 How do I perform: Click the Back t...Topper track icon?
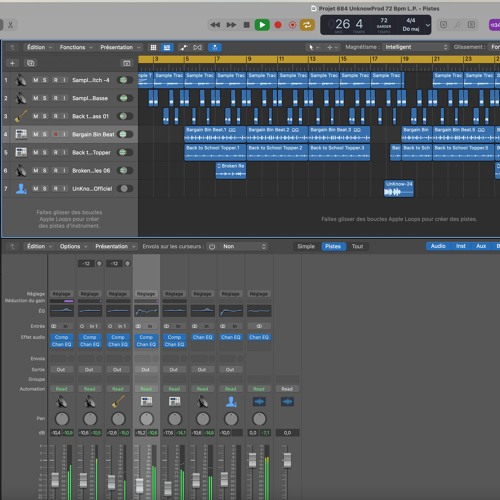coord(21,152)
